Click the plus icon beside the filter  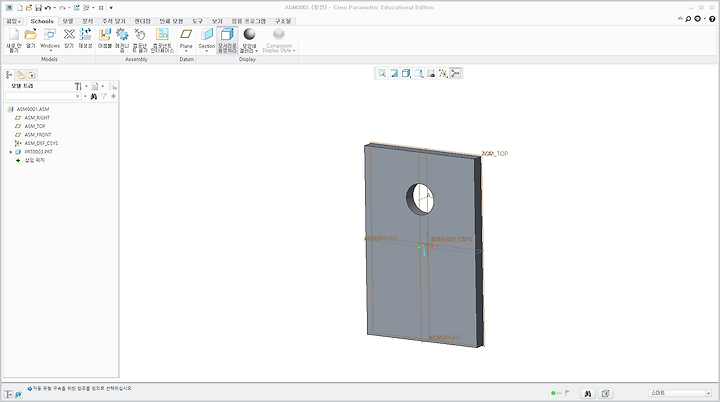coord(113,96)
